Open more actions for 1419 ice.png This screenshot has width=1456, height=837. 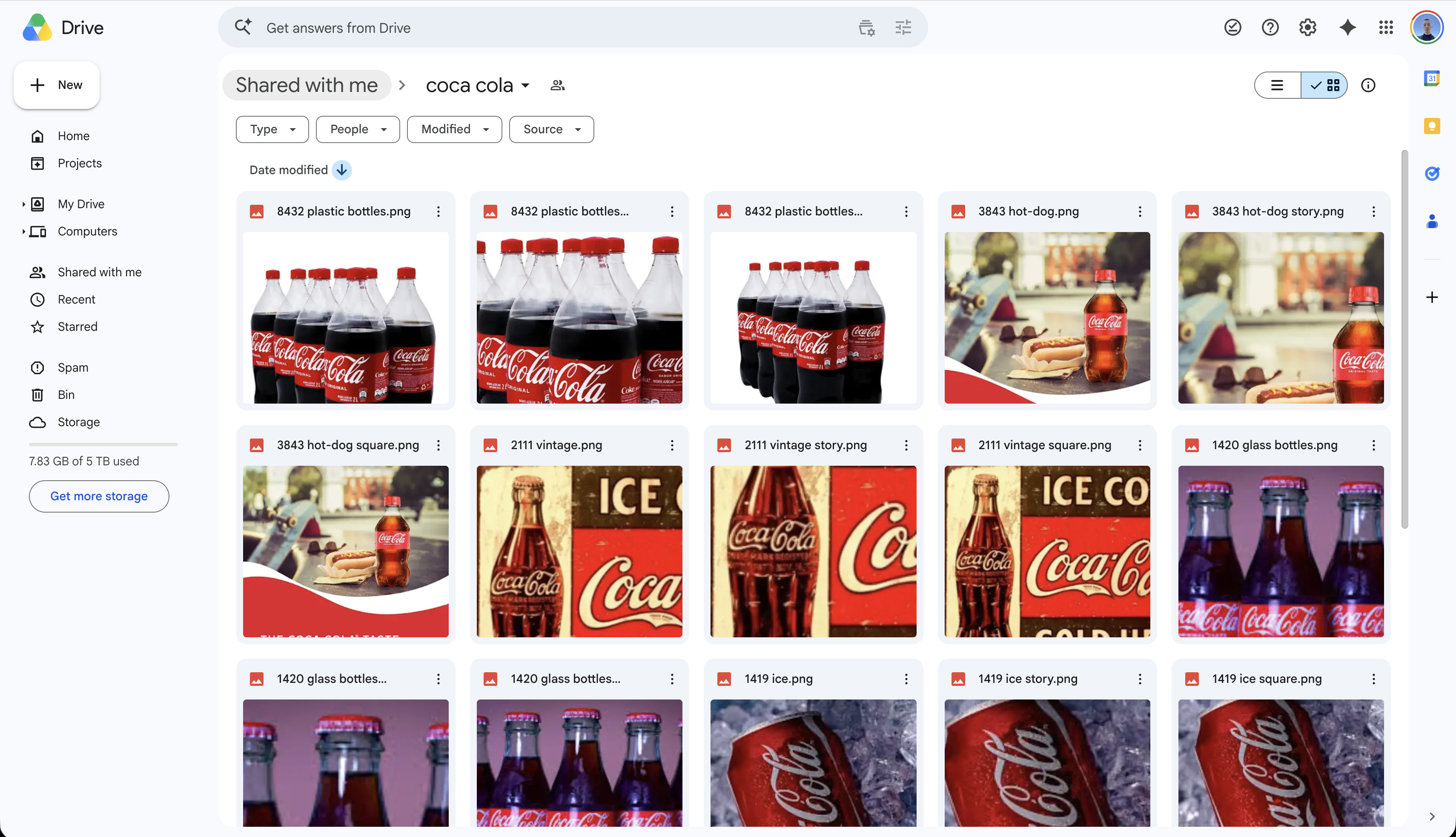click(x=906, y=679)
